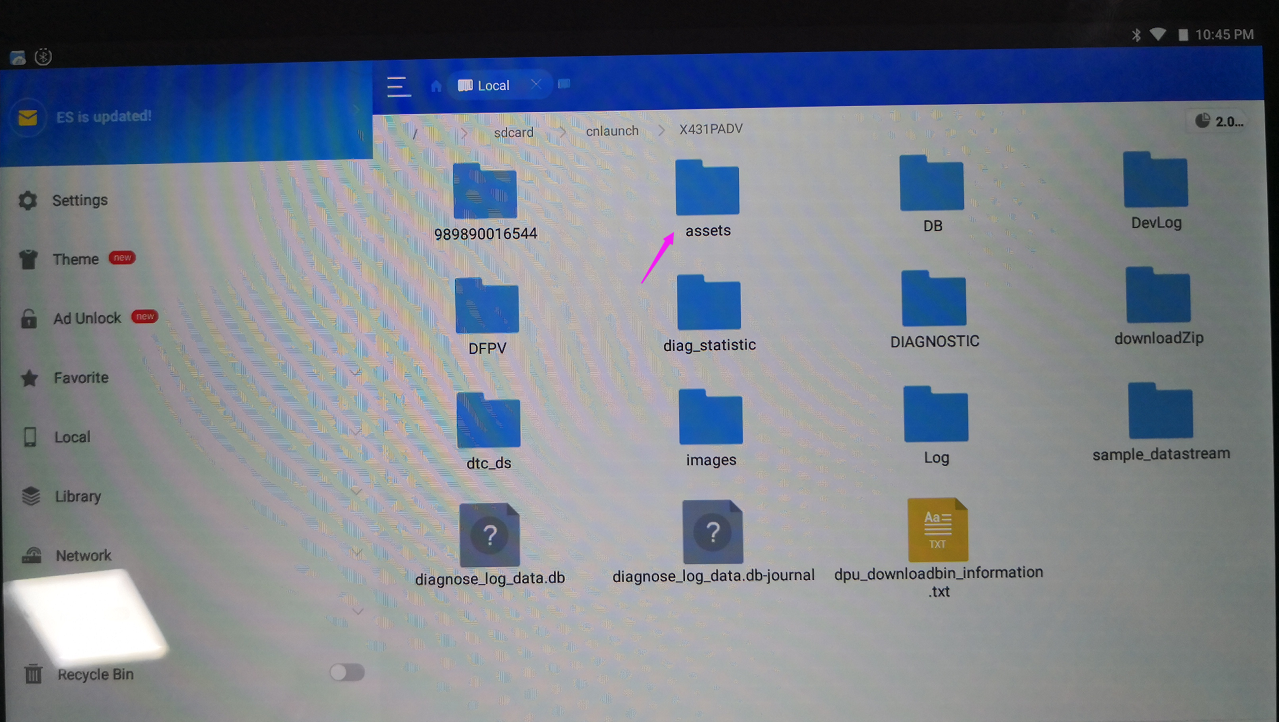The width and height of the screenshot is (1279, 722).
Task: Toggle the Recycle Bin switch
Action: tap(347, 672)
